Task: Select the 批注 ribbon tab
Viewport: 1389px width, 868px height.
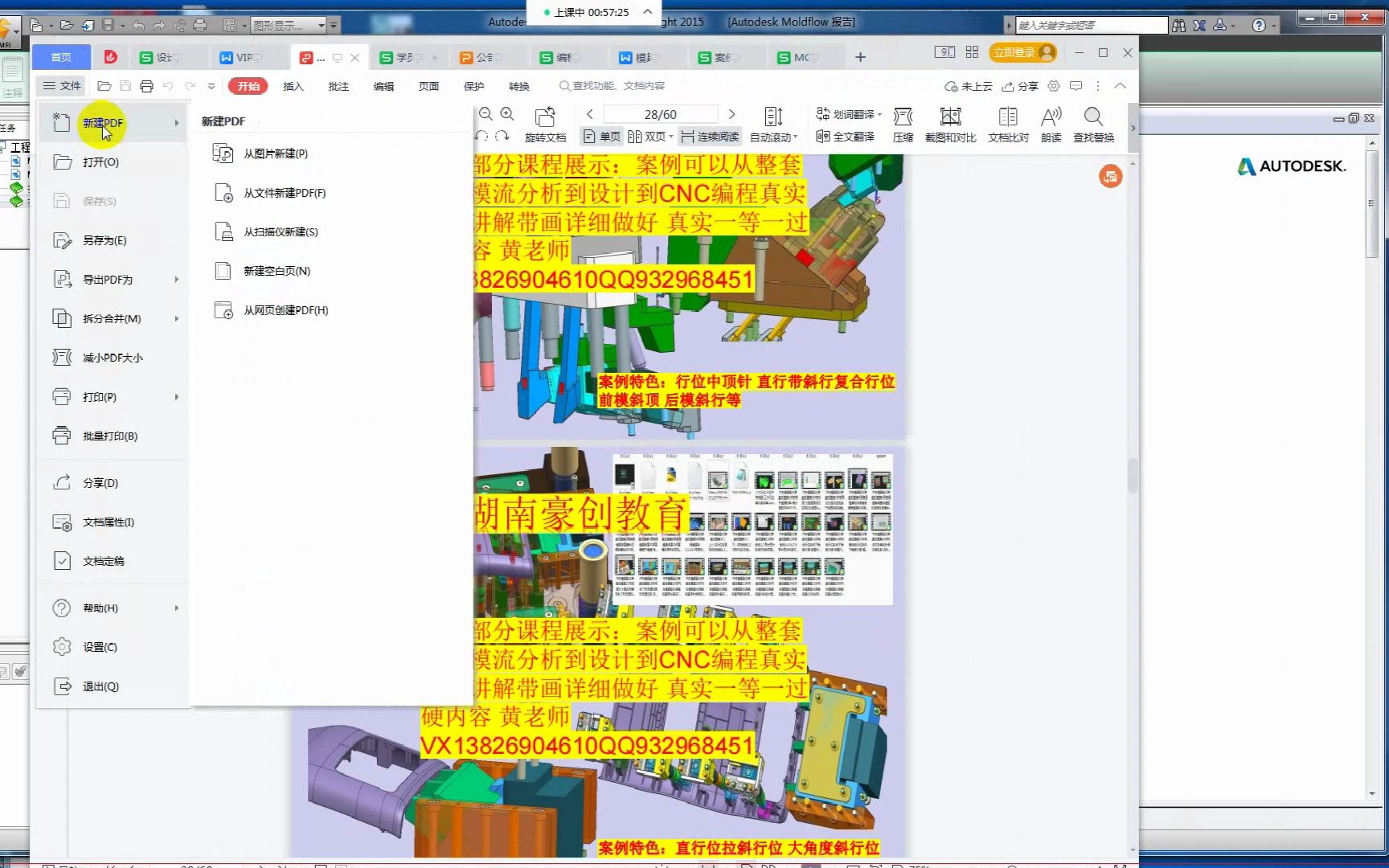Action: tap(338, 86)
